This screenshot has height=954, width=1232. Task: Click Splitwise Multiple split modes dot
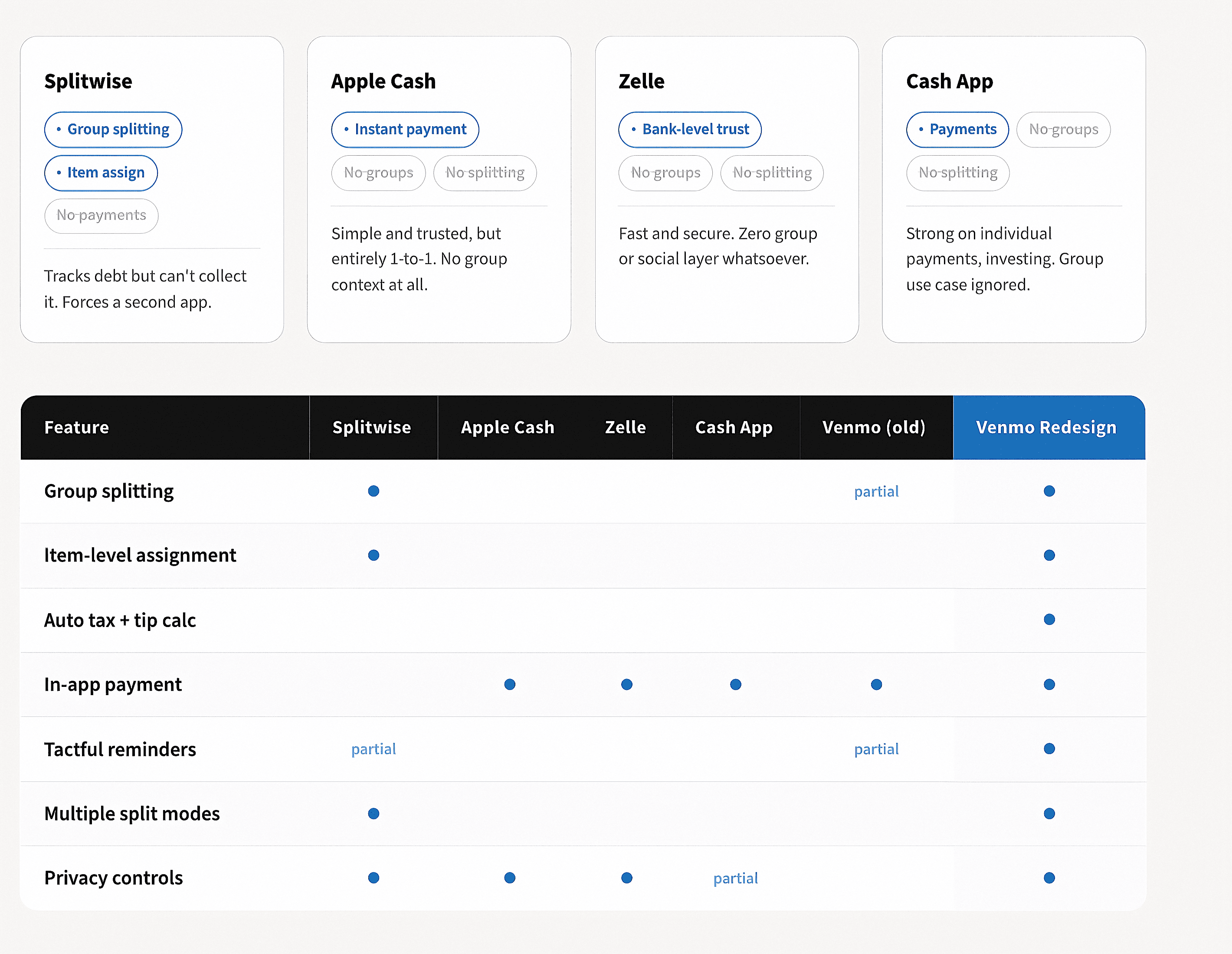pos(374,814)
